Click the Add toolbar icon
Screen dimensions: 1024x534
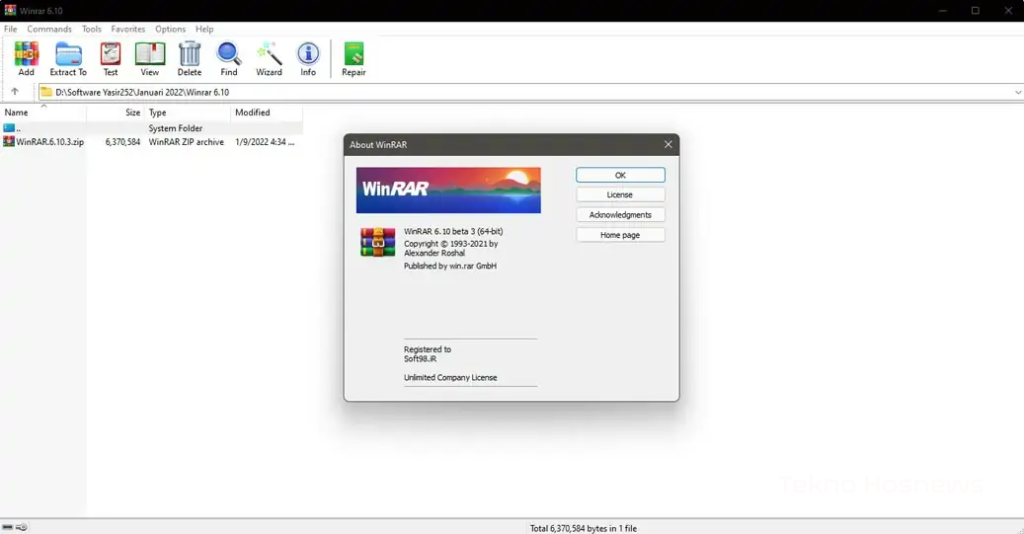point(26,56)
